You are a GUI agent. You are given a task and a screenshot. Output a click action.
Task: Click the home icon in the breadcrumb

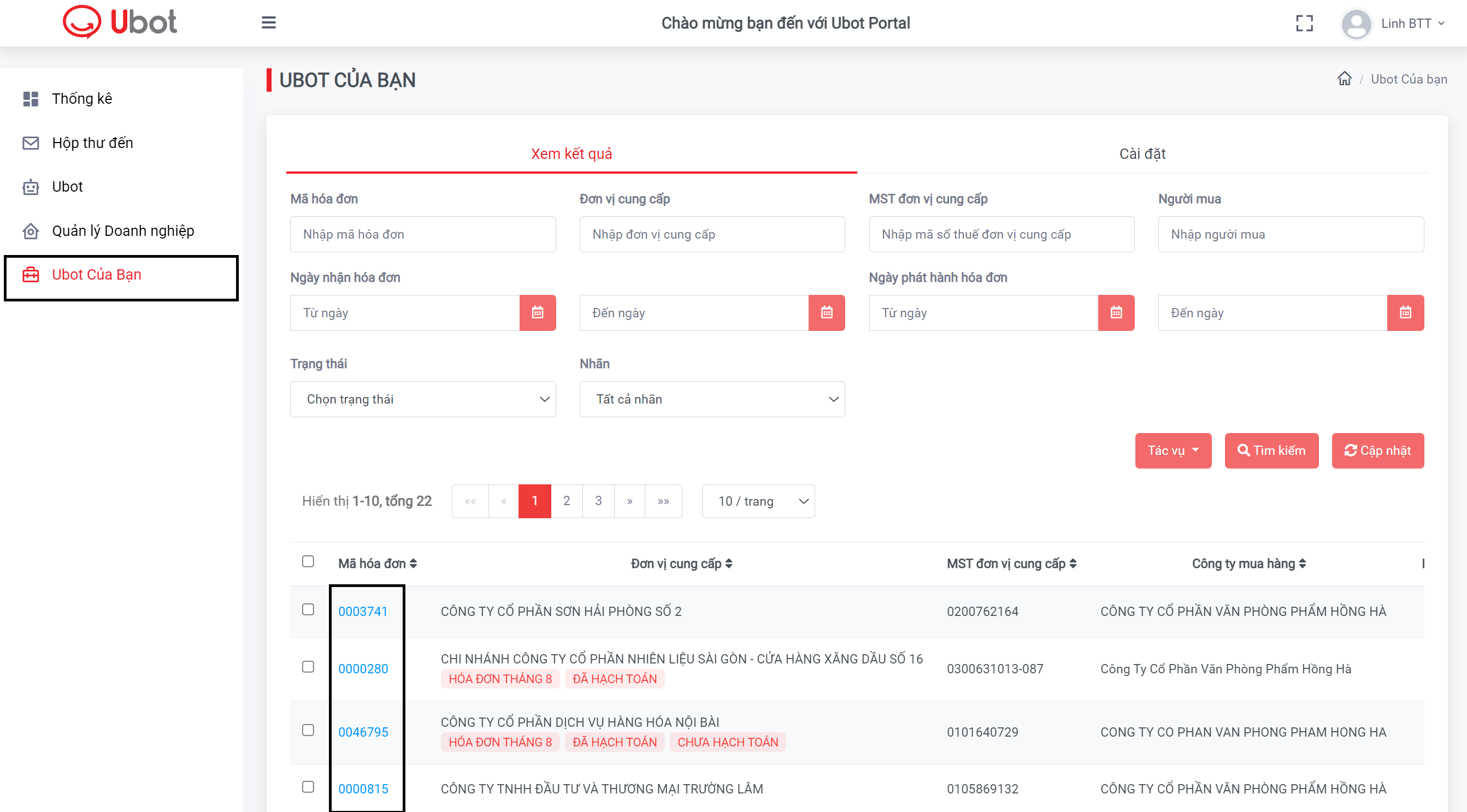[1344, 79]
